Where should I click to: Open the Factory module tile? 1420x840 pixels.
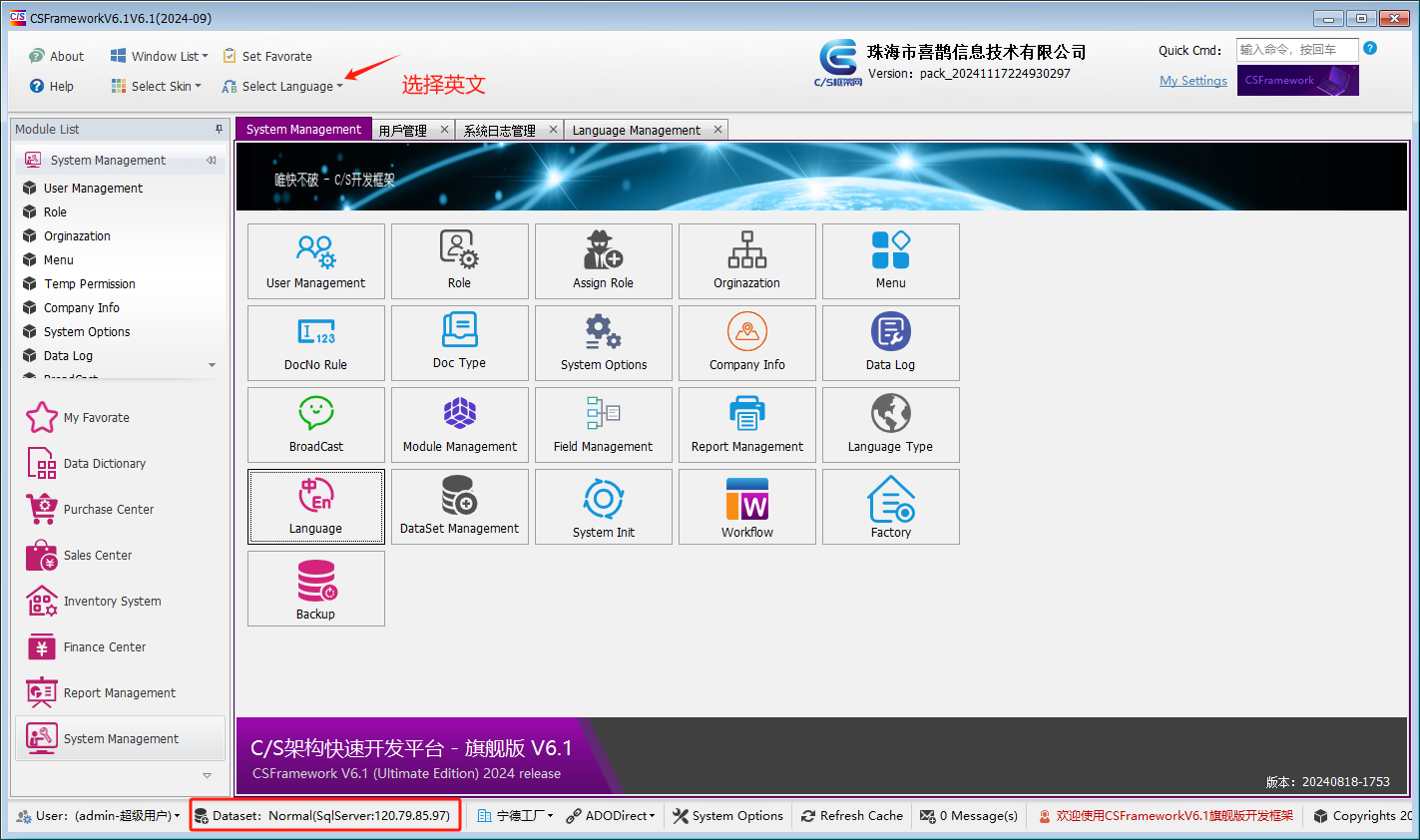click(890, 507)
